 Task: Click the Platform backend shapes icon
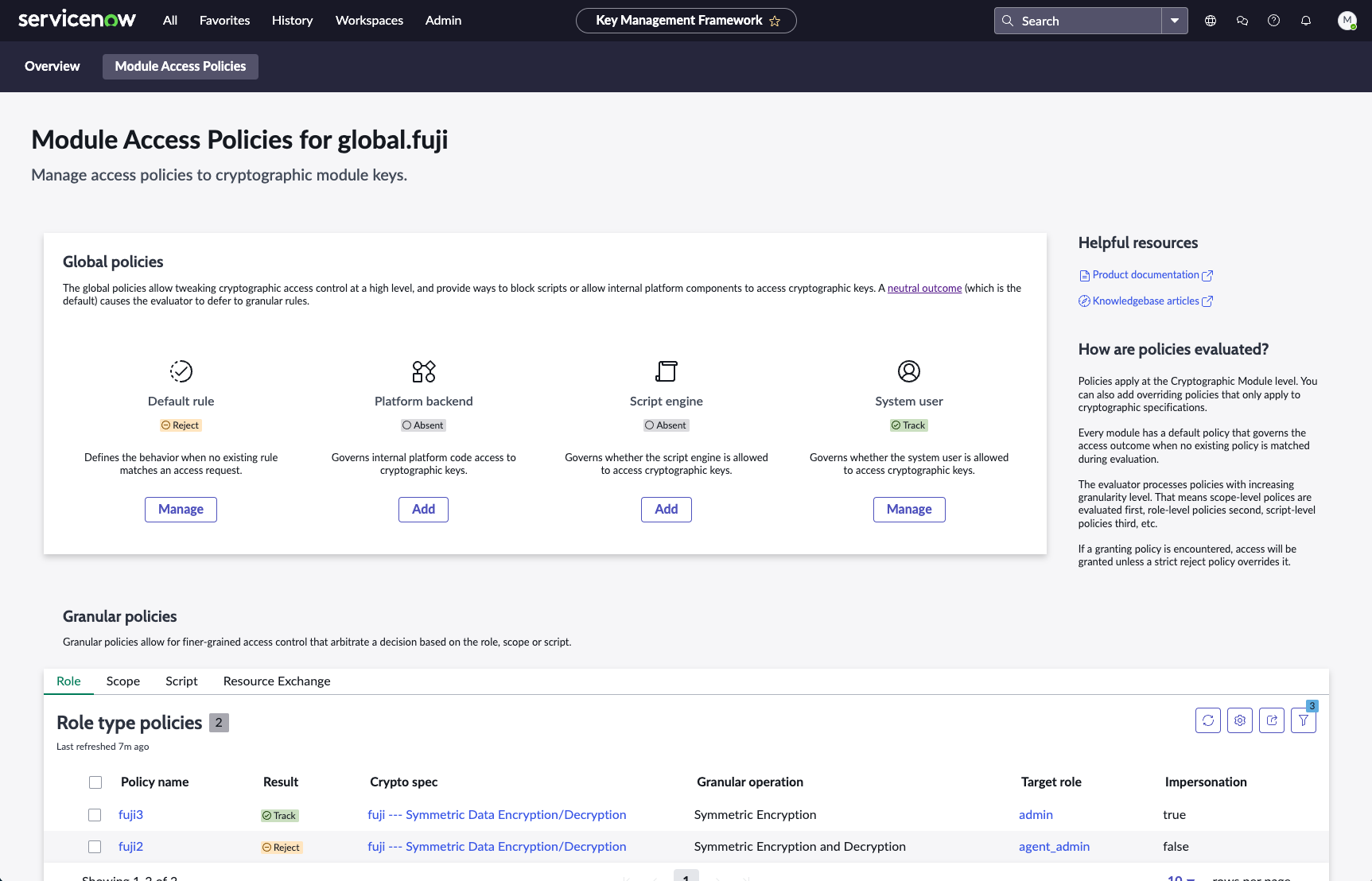(424, 371)
